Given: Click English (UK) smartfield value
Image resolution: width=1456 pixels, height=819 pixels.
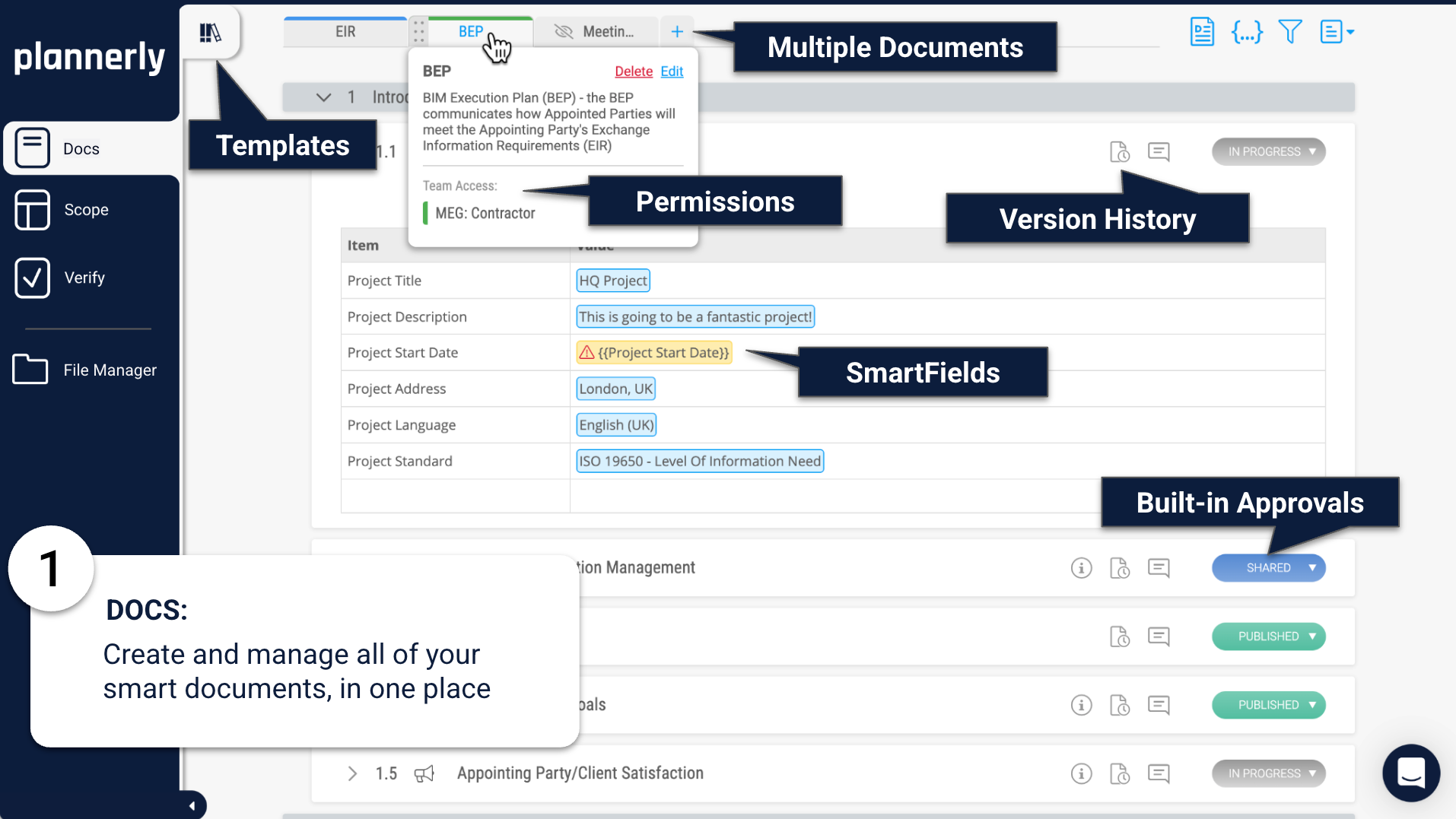Looking at the screenshot, I should click(x=616, y=425).
